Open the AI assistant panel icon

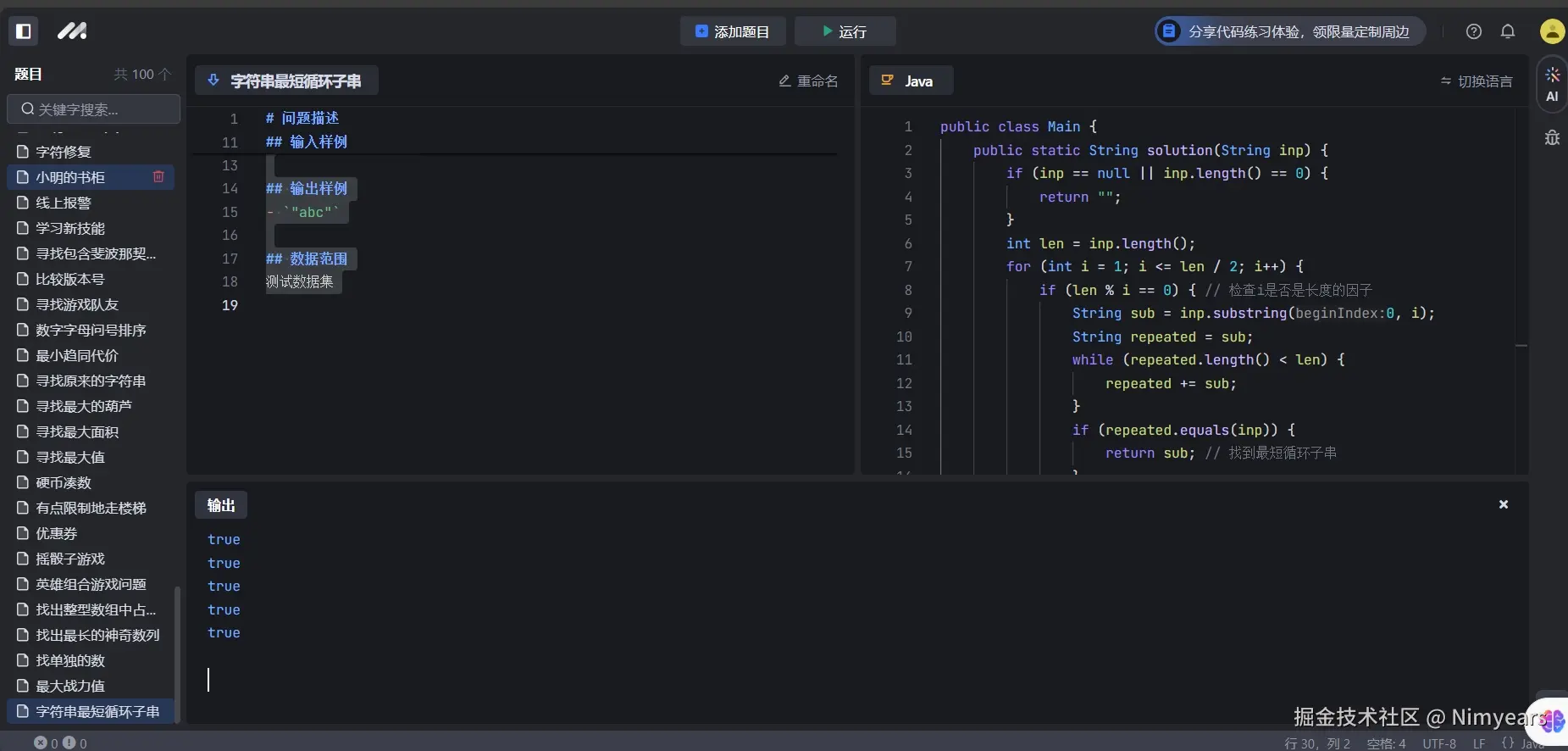1552,84
